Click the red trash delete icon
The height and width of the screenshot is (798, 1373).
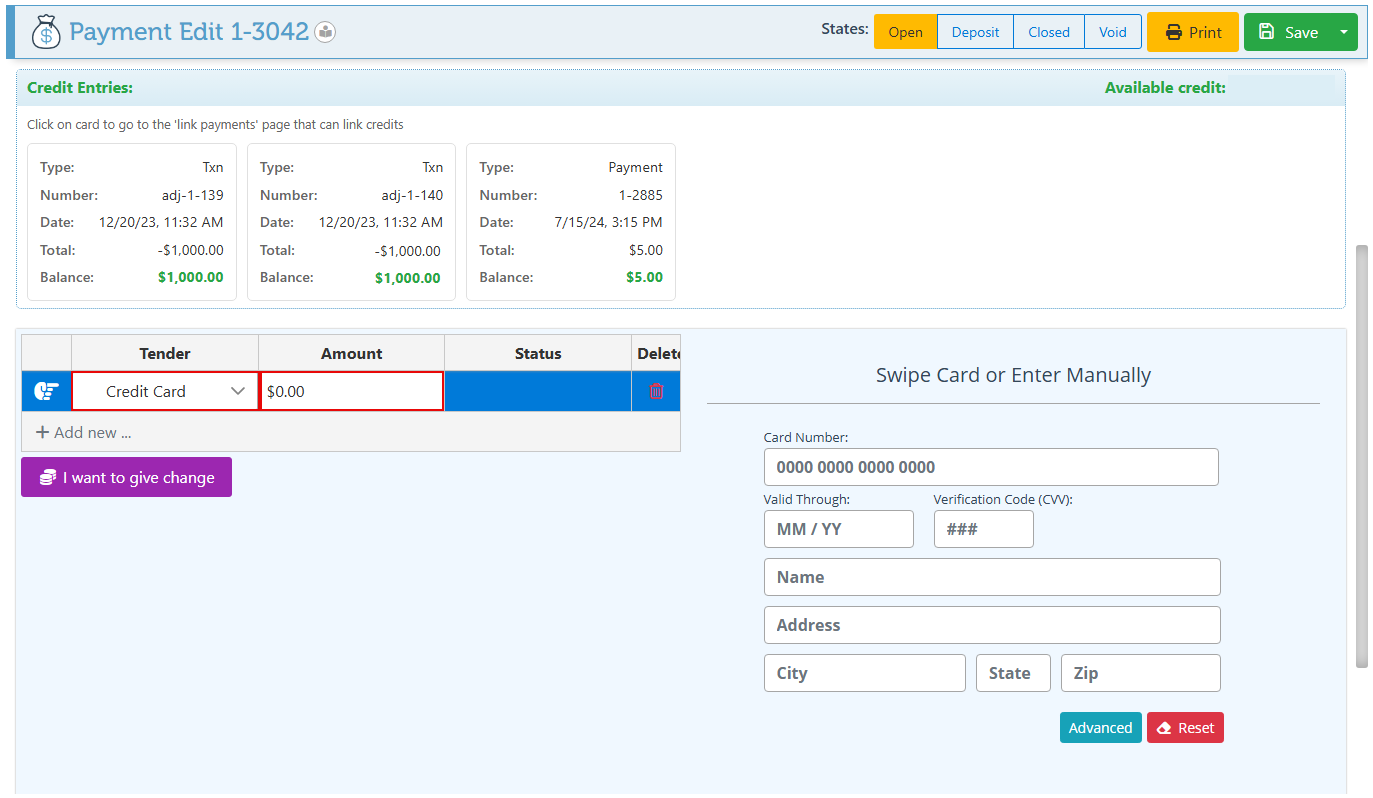(656, 392)
